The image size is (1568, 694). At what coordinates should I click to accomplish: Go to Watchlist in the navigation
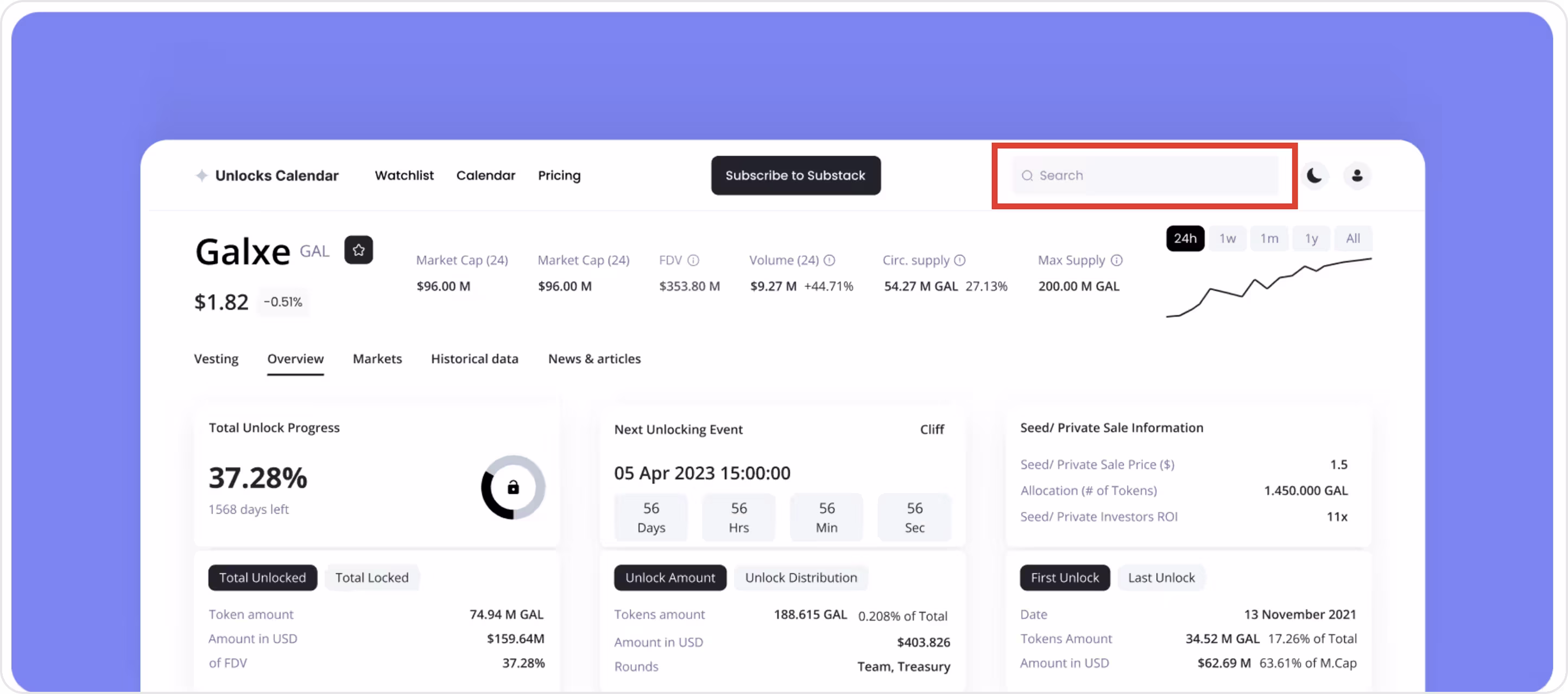coord(404,175)
